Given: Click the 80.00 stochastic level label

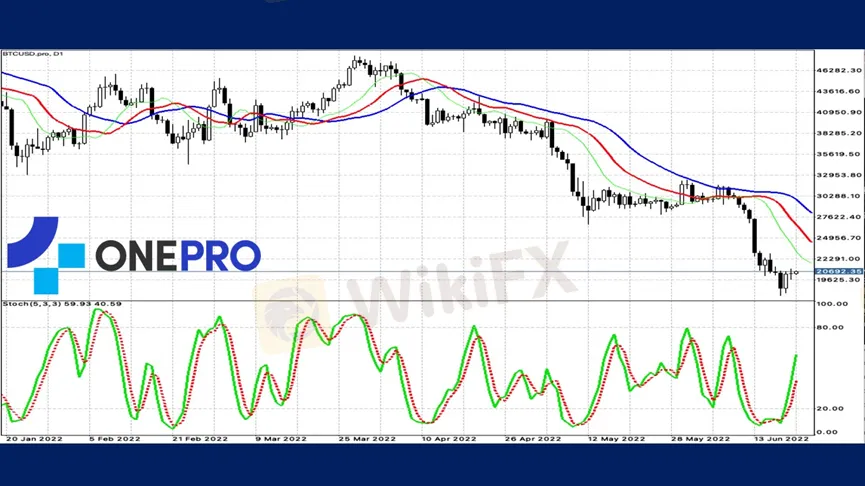Looking at the screenshot, I should click(x=829, y=327).
